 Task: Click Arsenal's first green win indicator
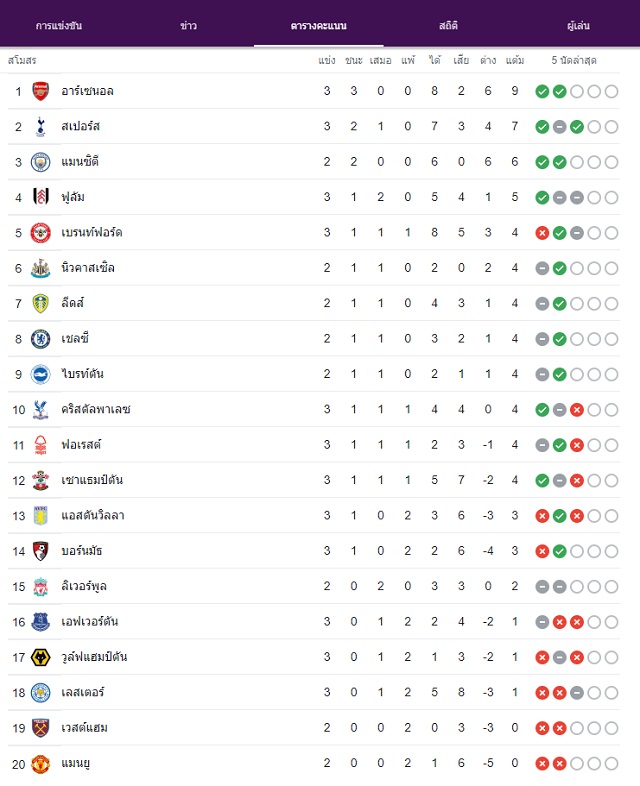point(542,91)
